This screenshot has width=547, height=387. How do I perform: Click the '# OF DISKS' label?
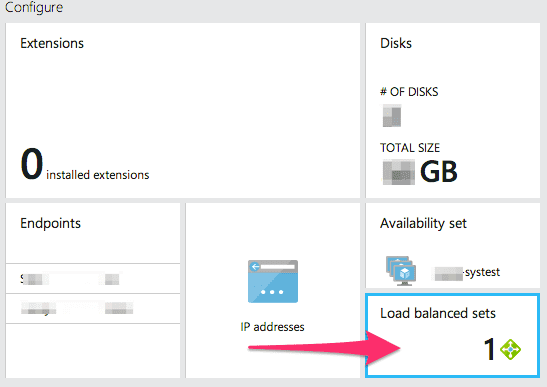click(409, 92)
